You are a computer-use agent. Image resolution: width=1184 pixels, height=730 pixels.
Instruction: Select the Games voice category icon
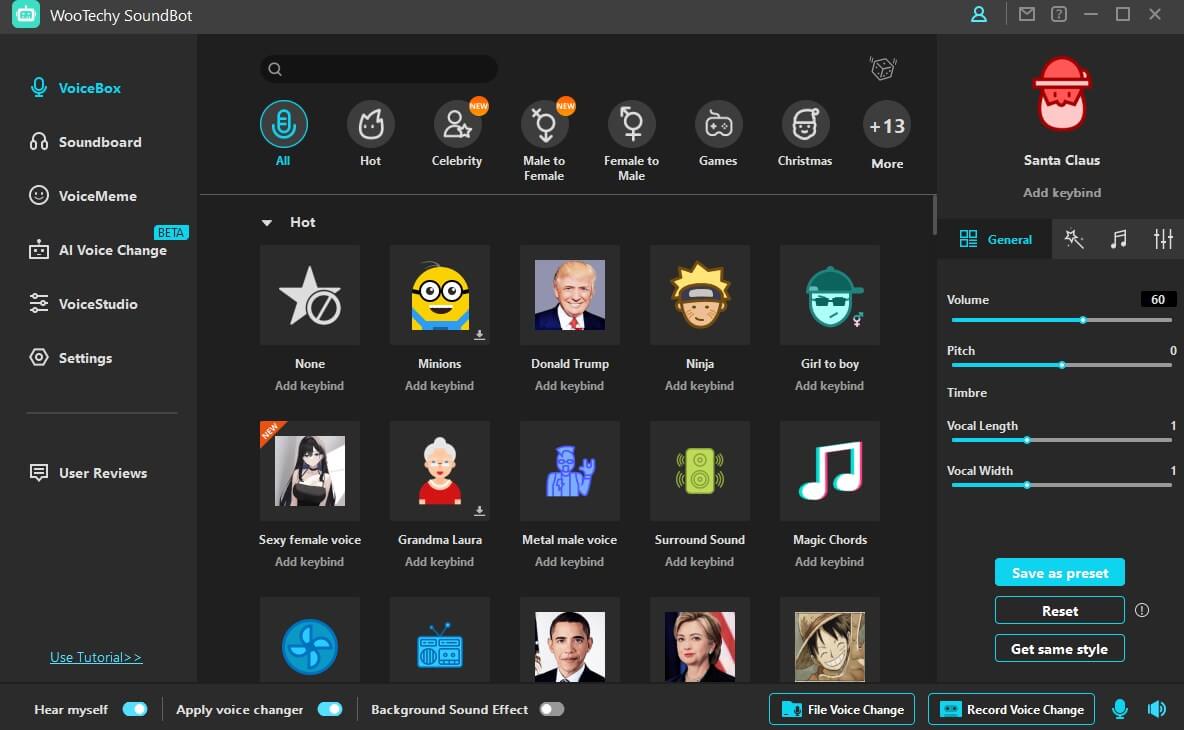point(718,125)
